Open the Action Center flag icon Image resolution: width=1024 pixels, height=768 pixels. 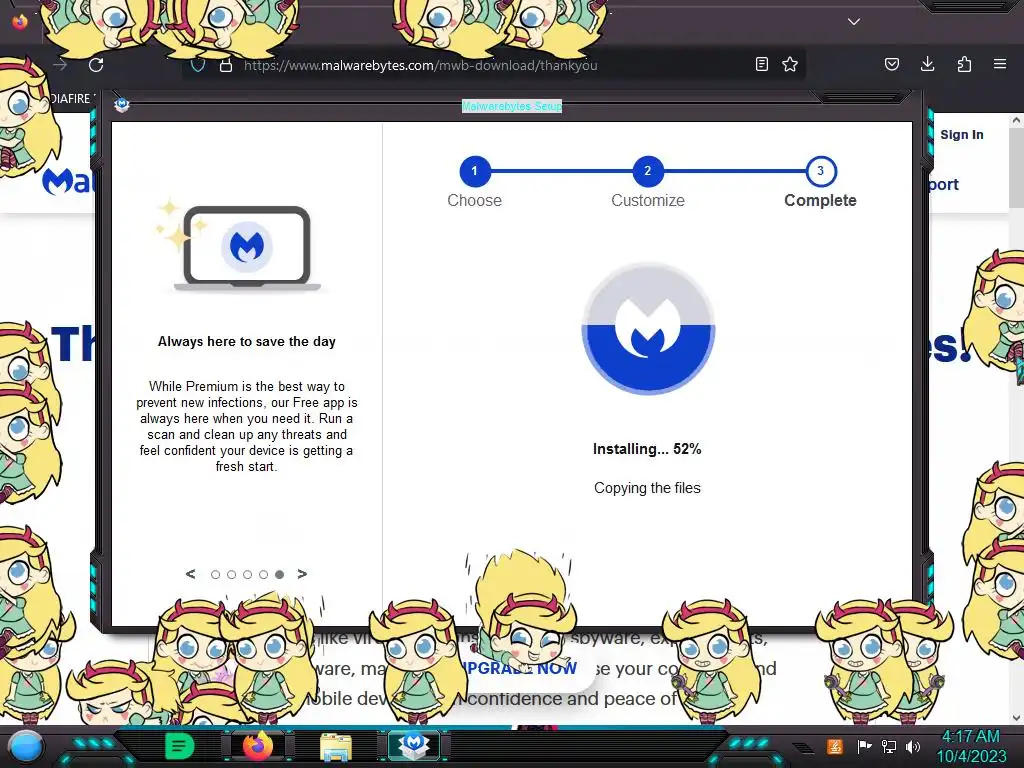(x=864, y=746)
